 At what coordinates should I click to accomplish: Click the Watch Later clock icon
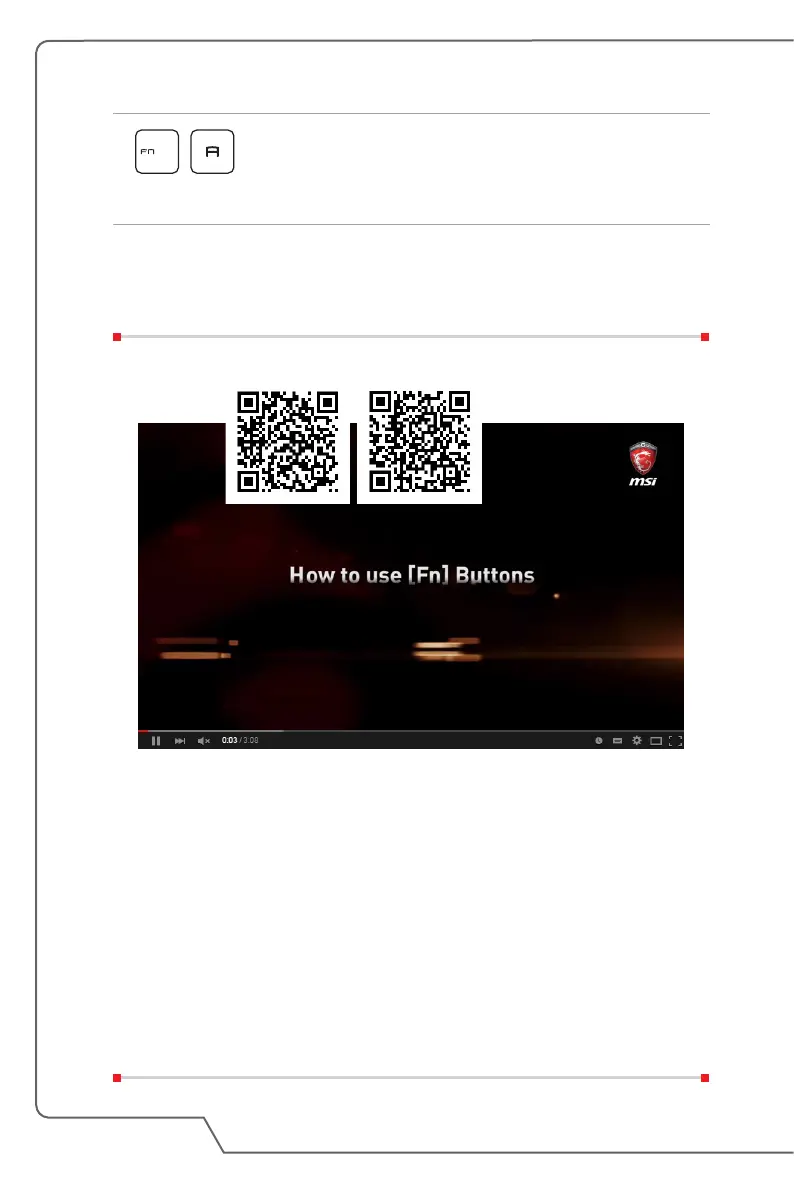pos(599,741)
